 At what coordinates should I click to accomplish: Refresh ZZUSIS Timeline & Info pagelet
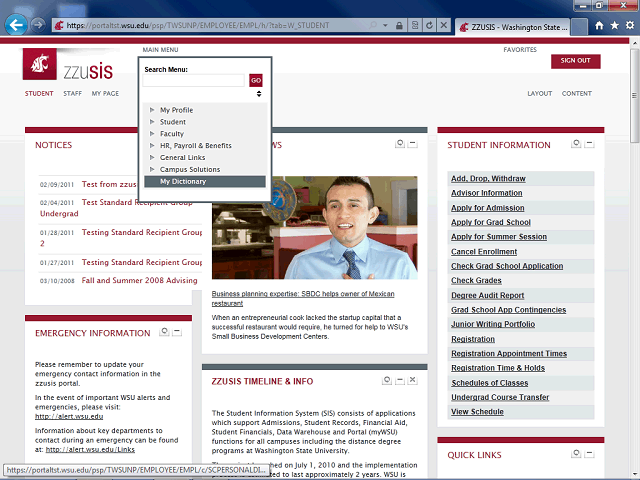pos(387,380)
